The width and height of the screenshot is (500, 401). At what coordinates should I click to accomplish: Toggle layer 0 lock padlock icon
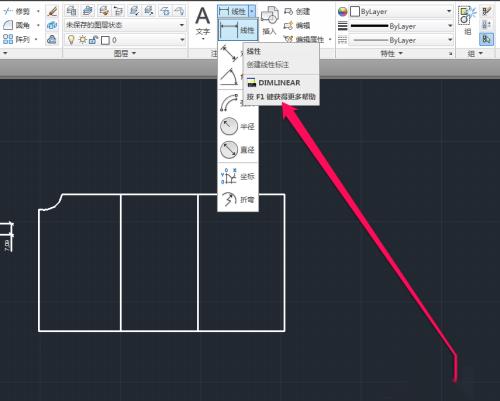point(93,40)
